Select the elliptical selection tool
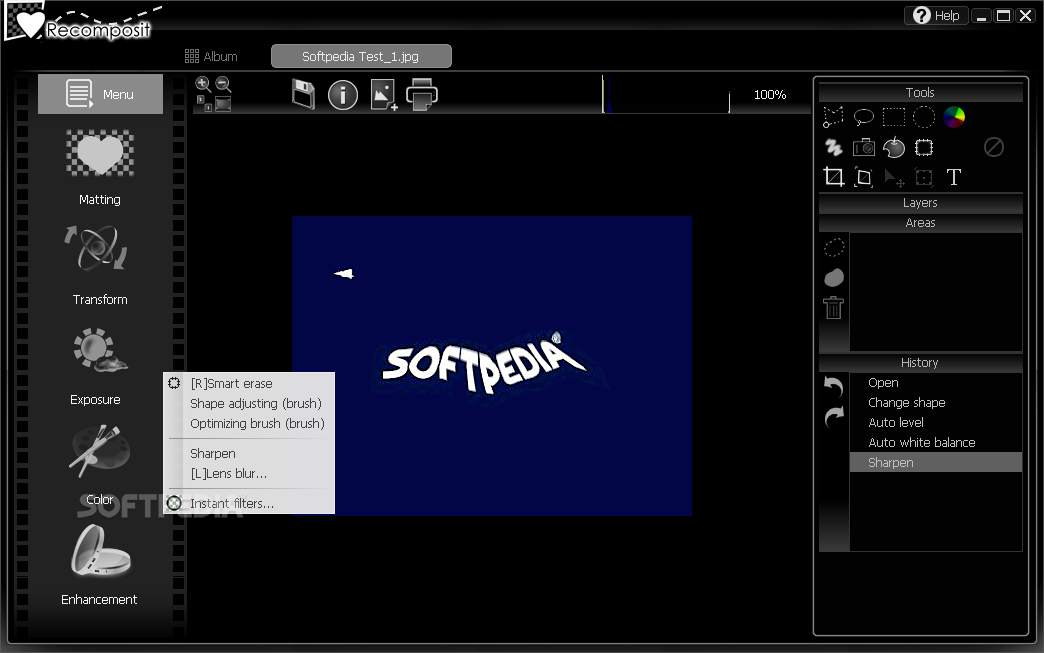Viewport: 1044px width, 653px height. point(923,117)
